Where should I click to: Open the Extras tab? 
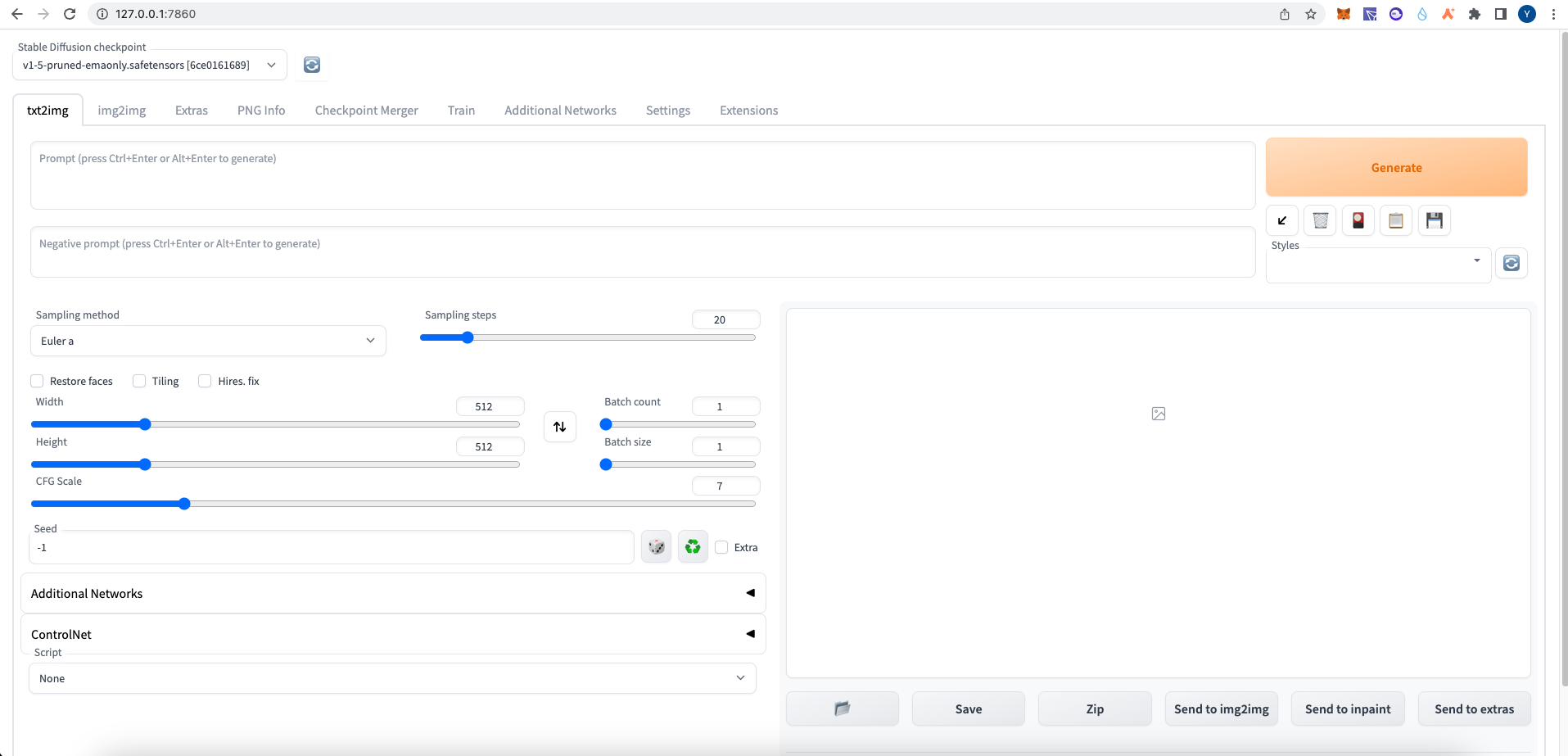(192, 111)
